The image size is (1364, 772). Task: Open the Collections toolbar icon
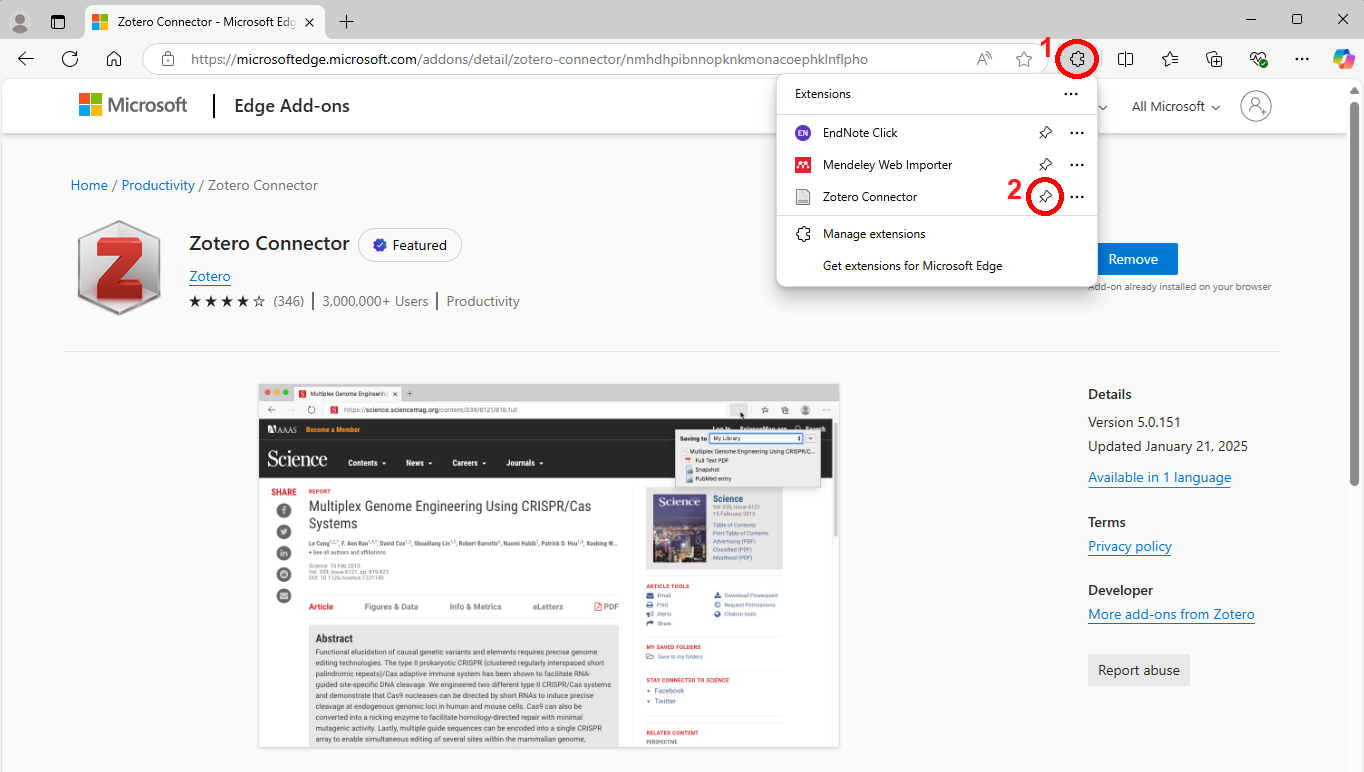tap(1214, 59)
